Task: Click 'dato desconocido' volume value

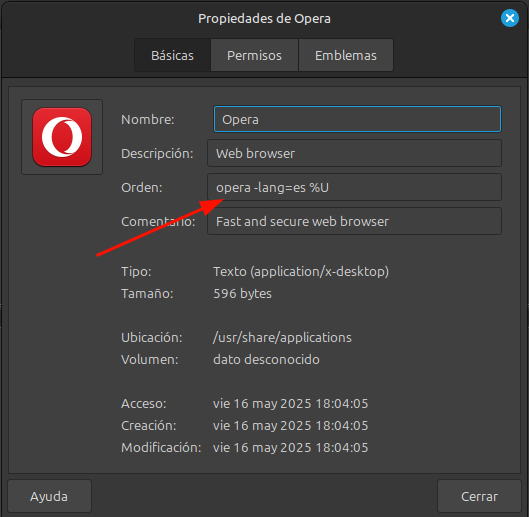Action: point(267,359)
